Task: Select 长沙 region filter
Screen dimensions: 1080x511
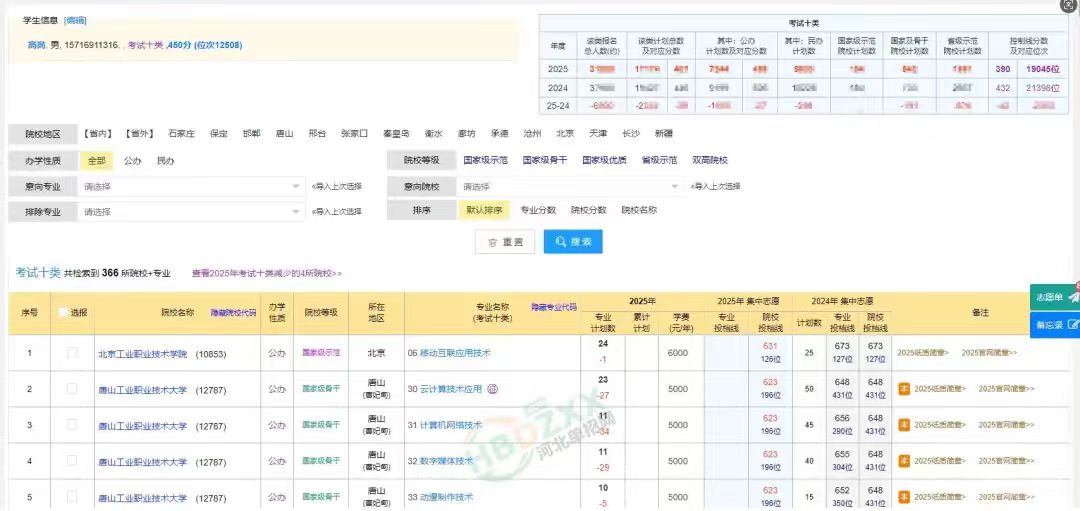Action: pos(631,134)
